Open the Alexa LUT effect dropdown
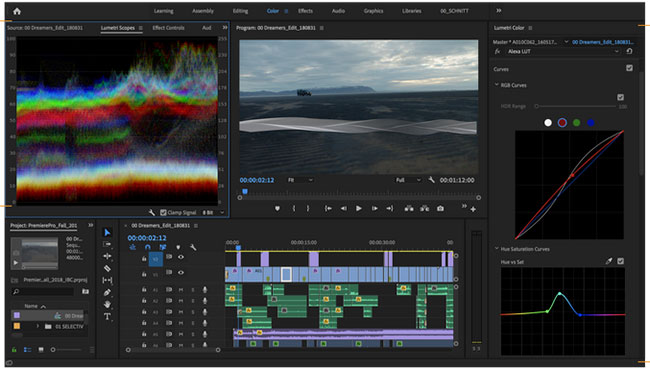The height and width of the screenshot is (370, 650). pyautogui.click(x=563, y=51)
